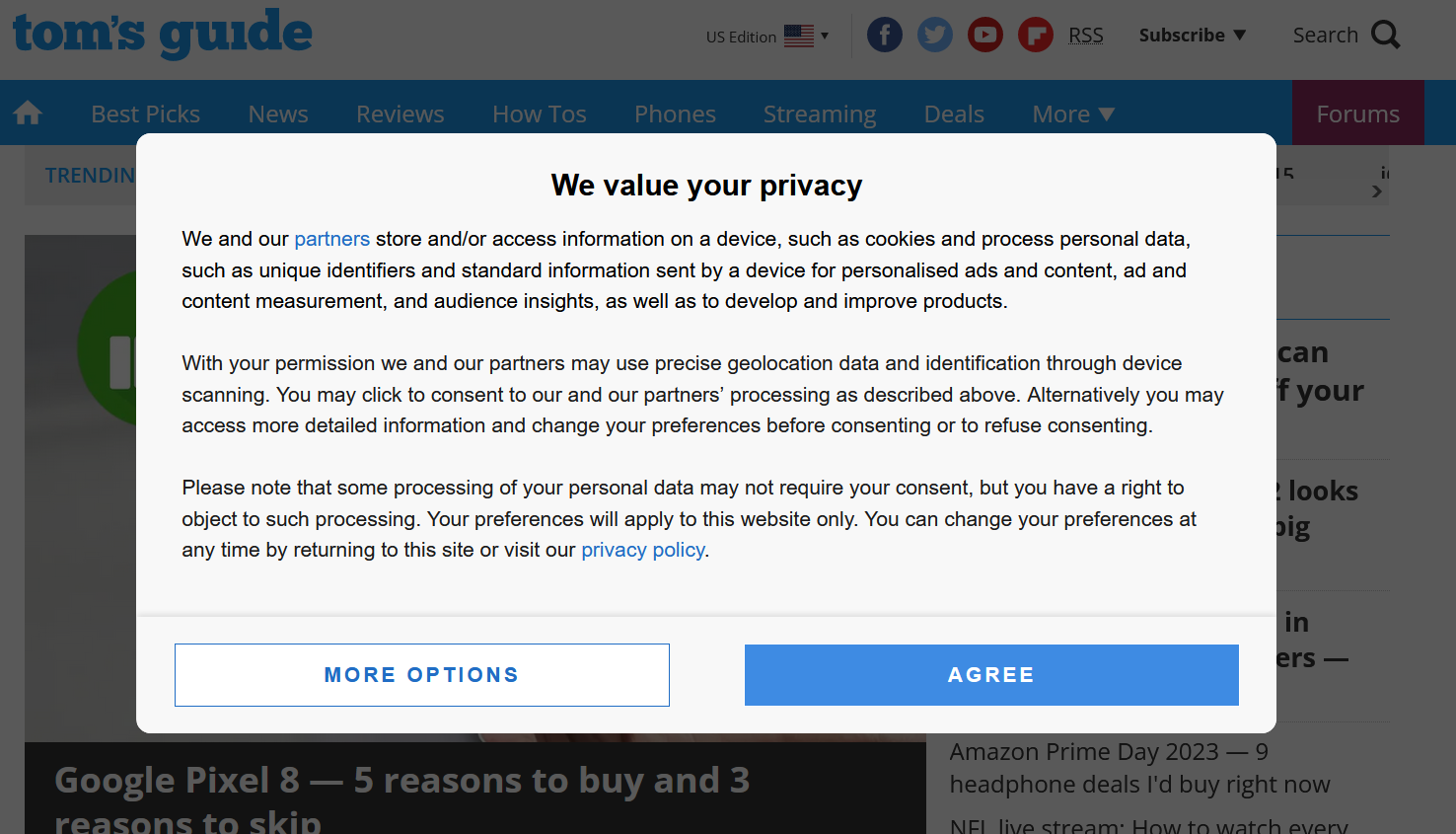Click the tom's guide logo

162,34
